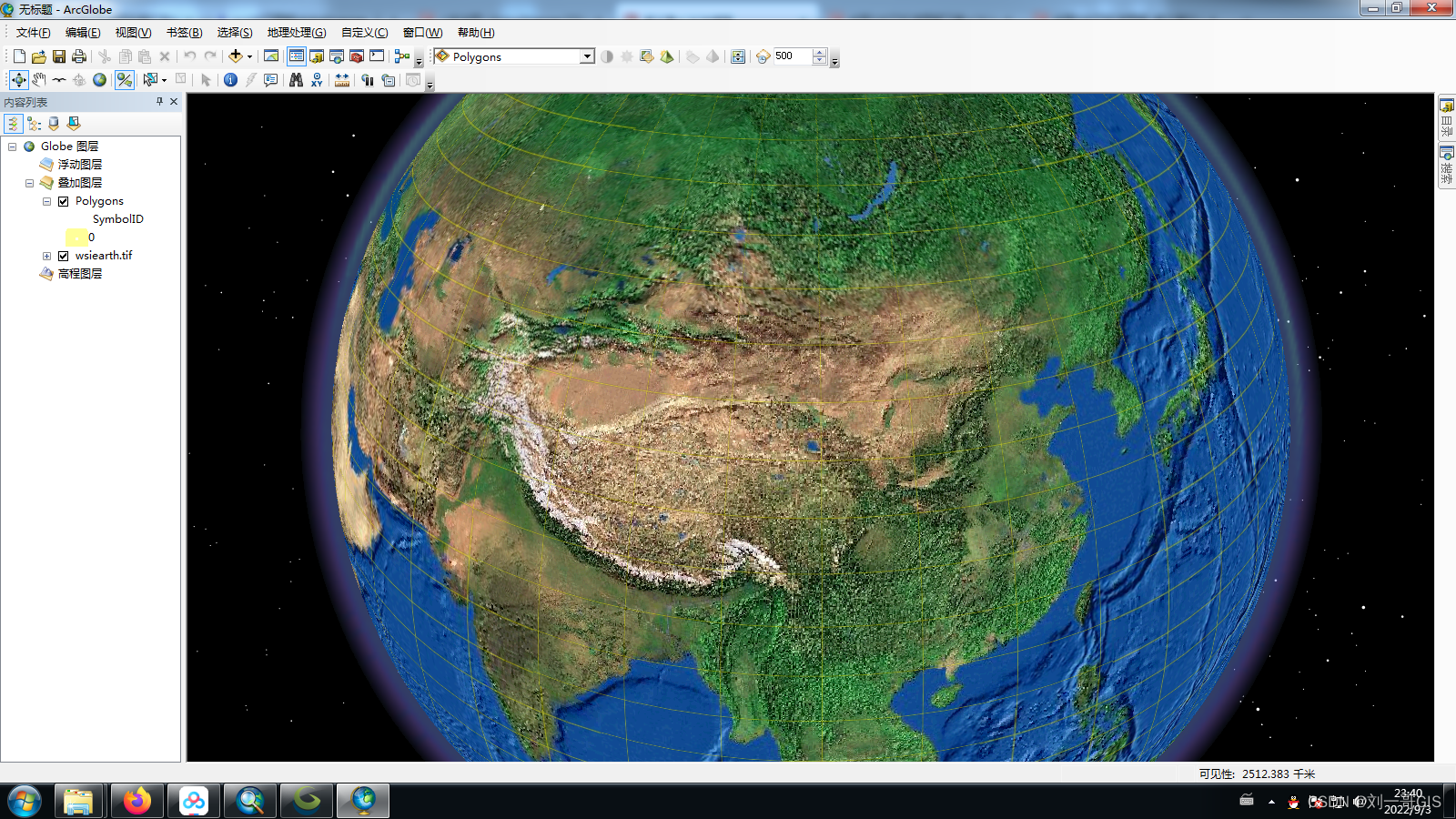Open the Windows Start menu
The height and width of the screenshot is (819, 1456).
tap(24, 802)
